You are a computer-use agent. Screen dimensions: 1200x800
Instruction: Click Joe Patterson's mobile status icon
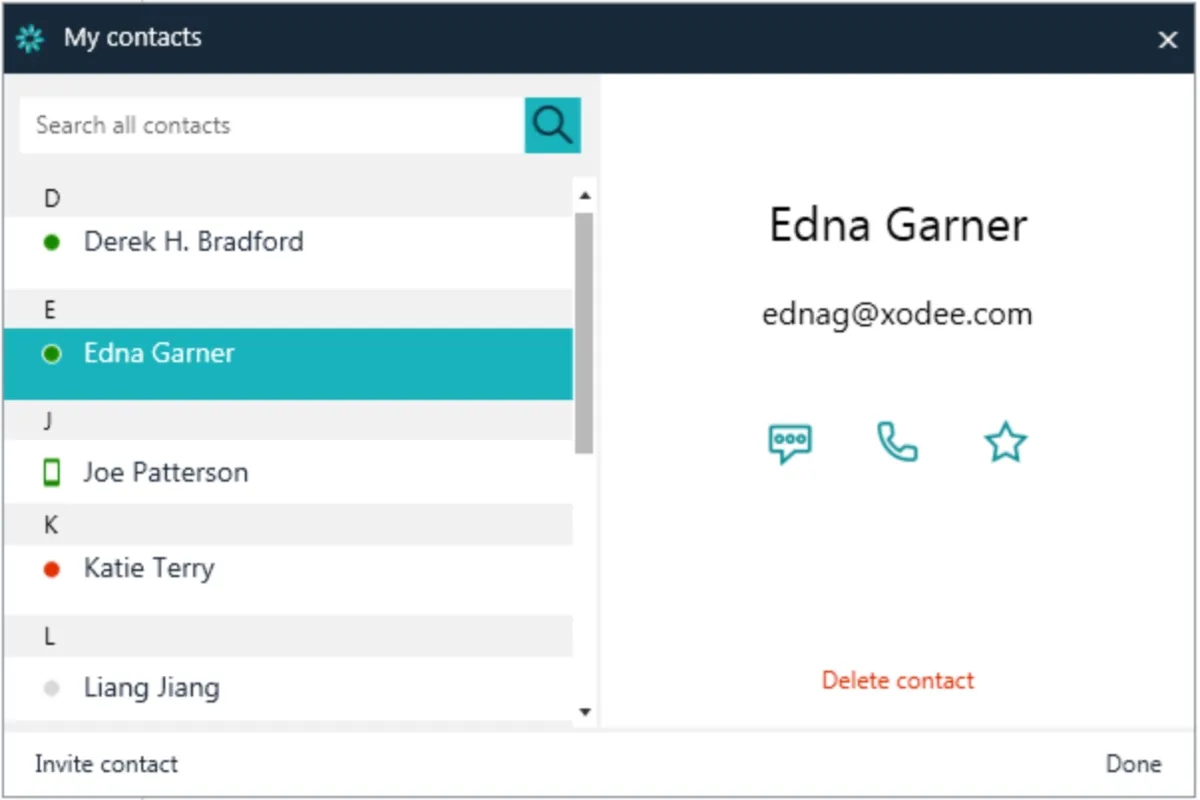pos(52,472)
